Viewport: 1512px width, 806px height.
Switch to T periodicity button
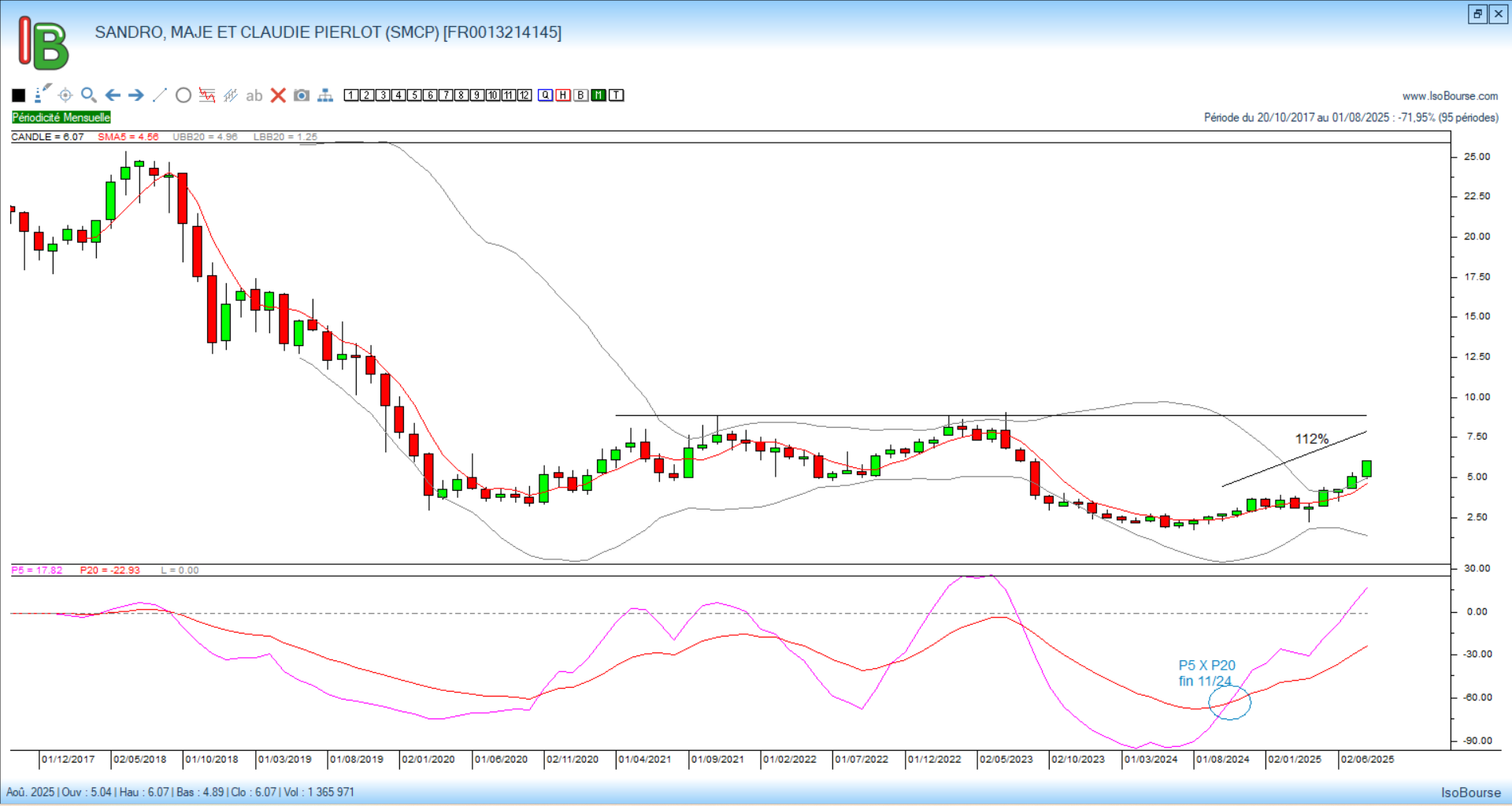[616, 95]
